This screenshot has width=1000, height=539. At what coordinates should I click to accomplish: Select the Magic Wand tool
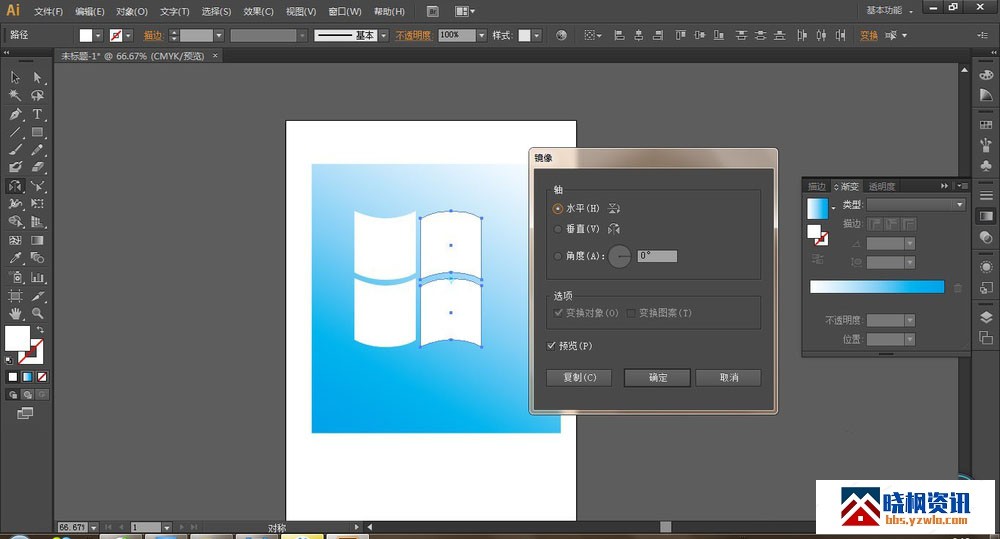click(15, 96)
